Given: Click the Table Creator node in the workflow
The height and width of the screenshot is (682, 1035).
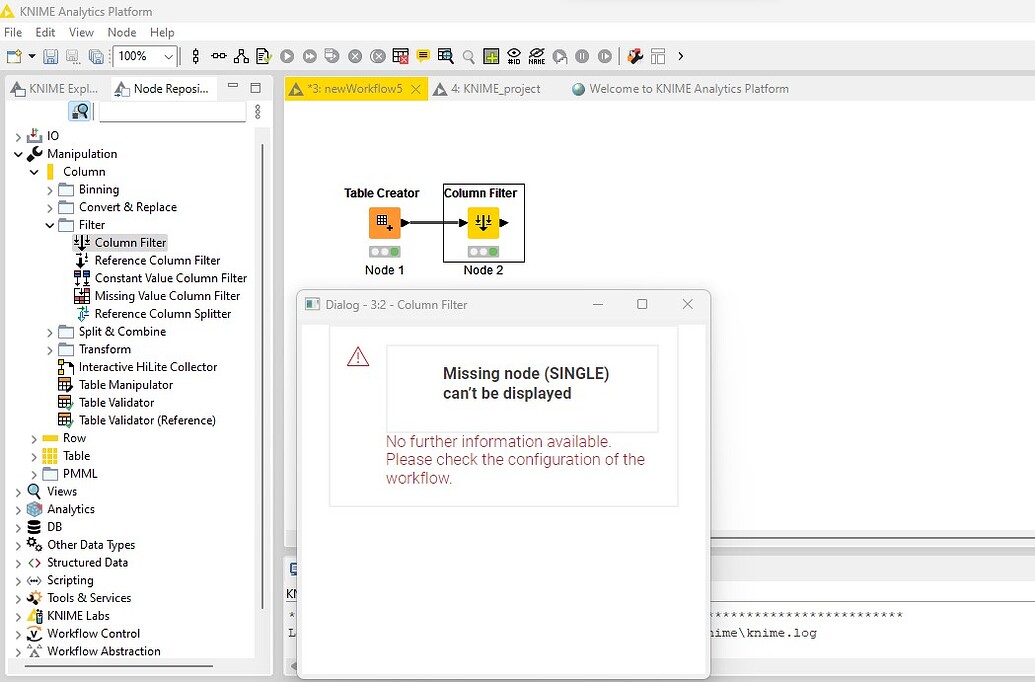Looking at the screenshot, I should (384, 222).
